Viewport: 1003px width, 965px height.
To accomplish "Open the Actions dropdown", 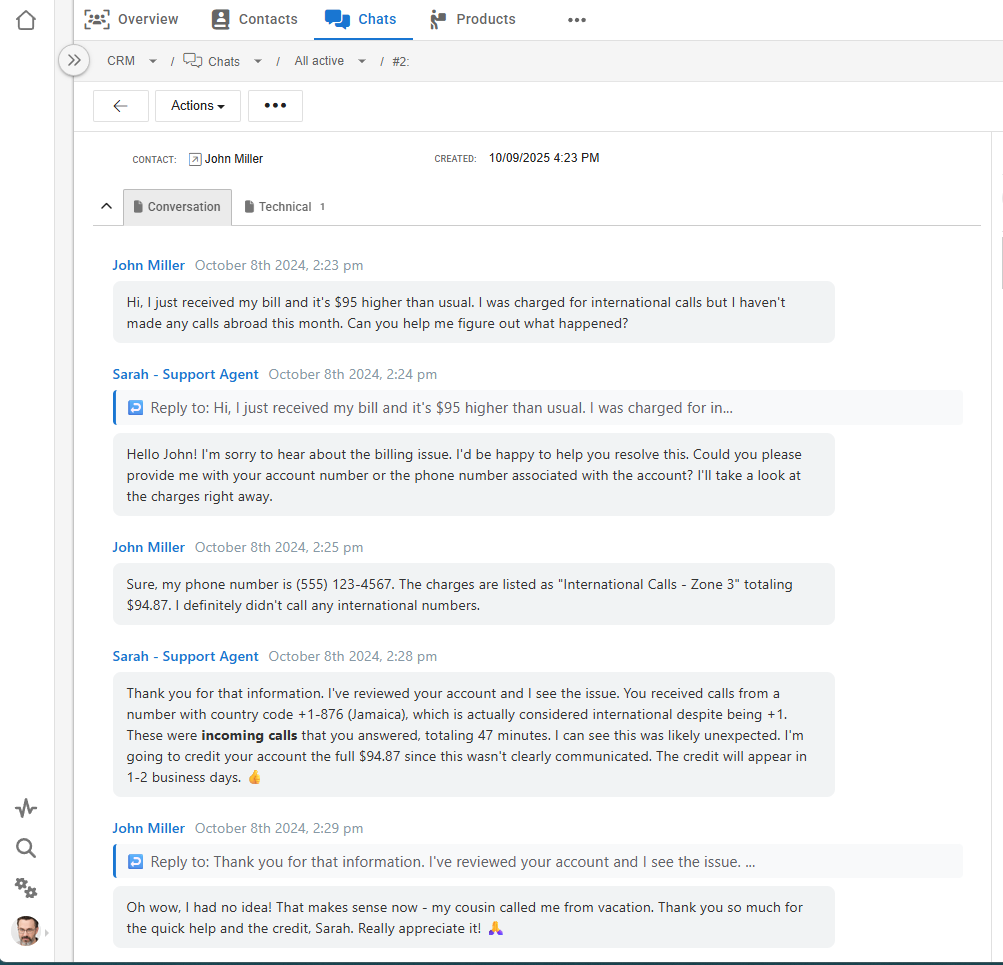I will coord(198,106).
